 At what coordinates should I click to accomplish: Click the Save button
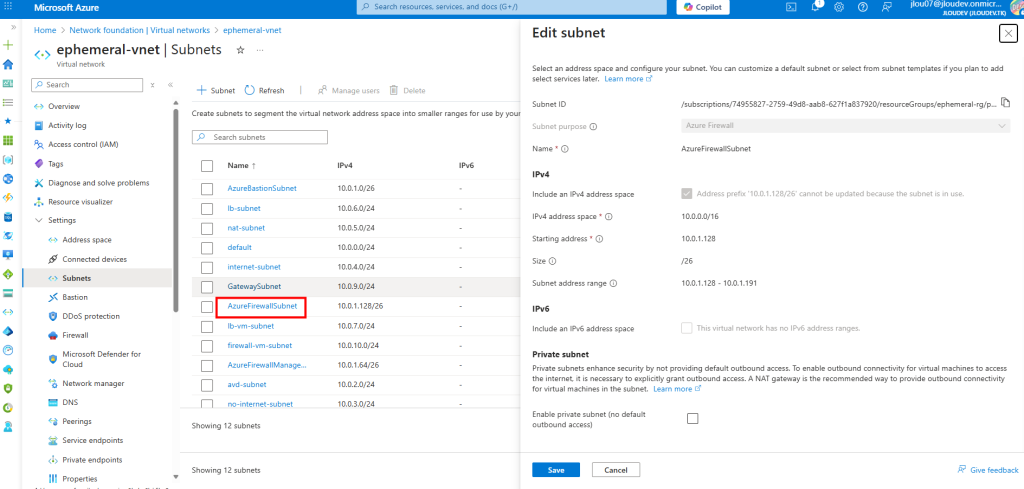coord(556,470)
